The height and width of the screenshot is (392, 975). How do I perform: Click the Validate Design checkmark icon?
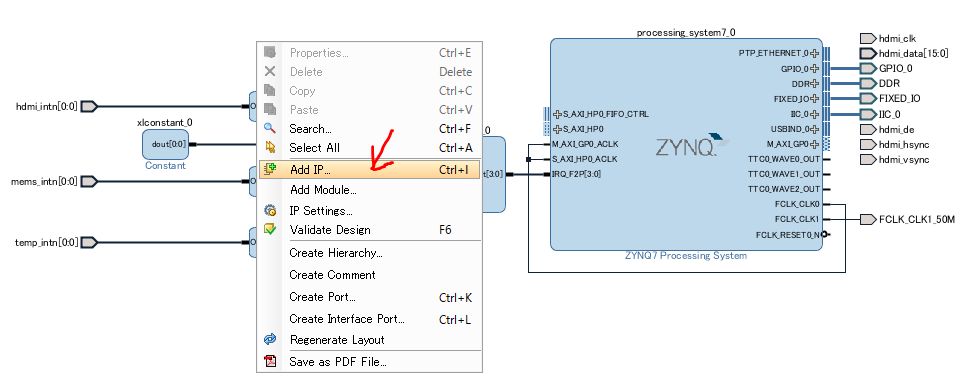pos(270,229)
